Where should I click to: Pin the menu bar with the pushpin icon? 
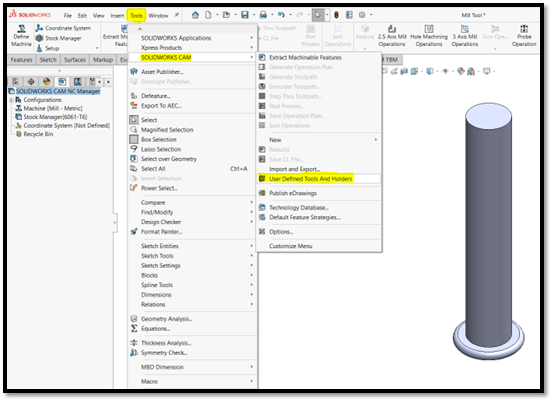(x=176, y=15)
